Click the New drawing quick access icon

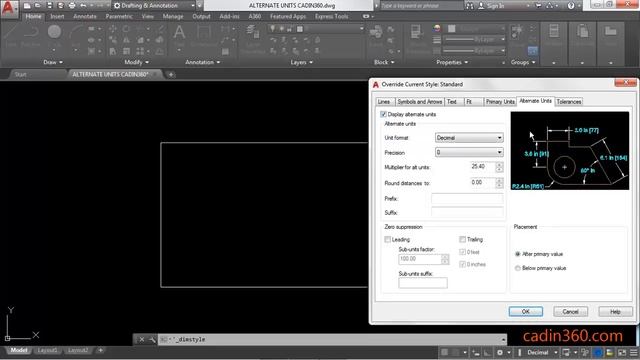pos(27,6)
